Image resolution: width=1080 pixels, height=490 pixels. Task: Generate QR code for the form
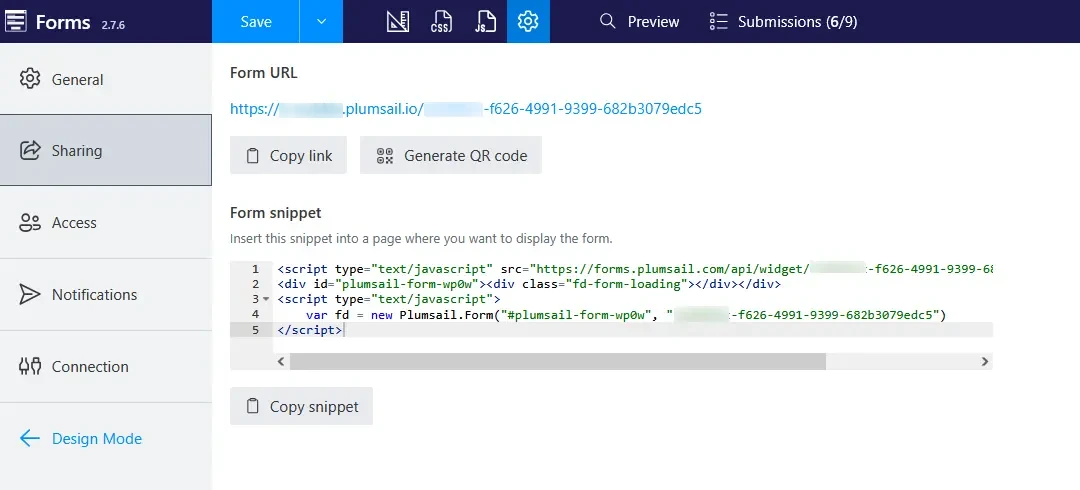[450, 155]
